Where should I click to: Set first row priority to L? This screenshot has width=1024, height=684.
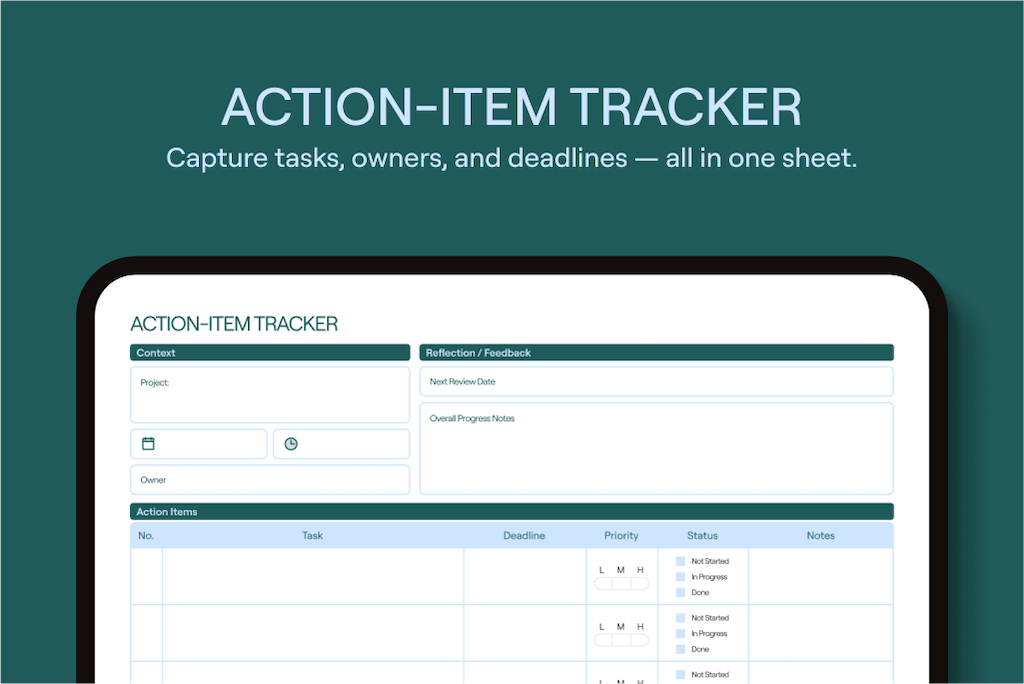[x=602, y=583]
